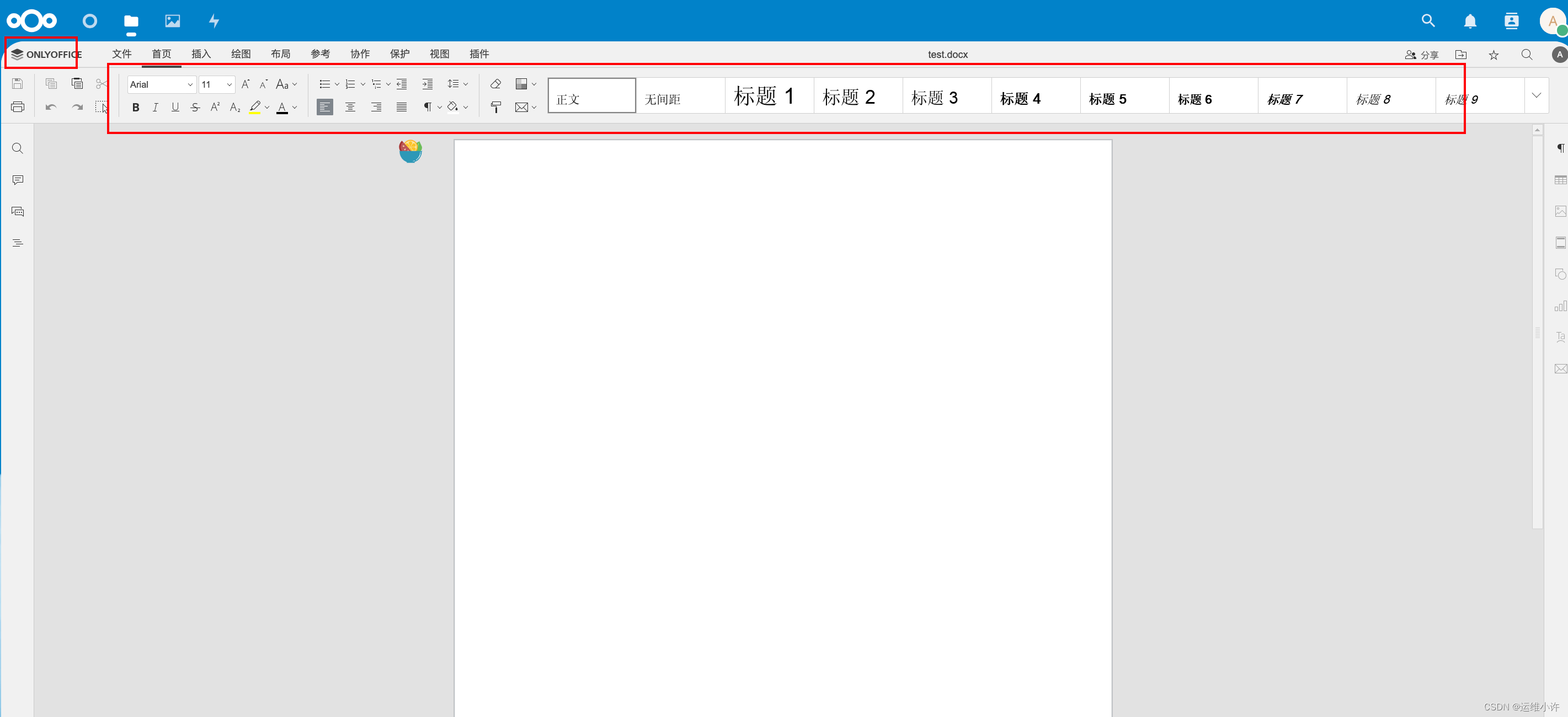Expand the styles gallery chevron

tap(1536, 95)
